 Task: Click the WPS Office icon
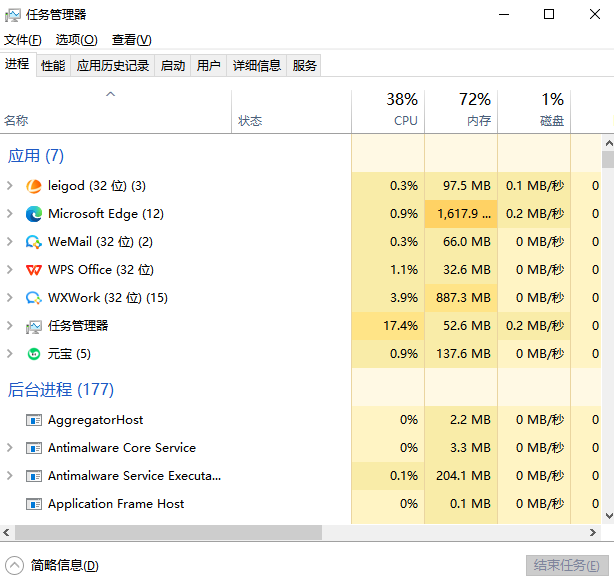[x=34, y=270]
